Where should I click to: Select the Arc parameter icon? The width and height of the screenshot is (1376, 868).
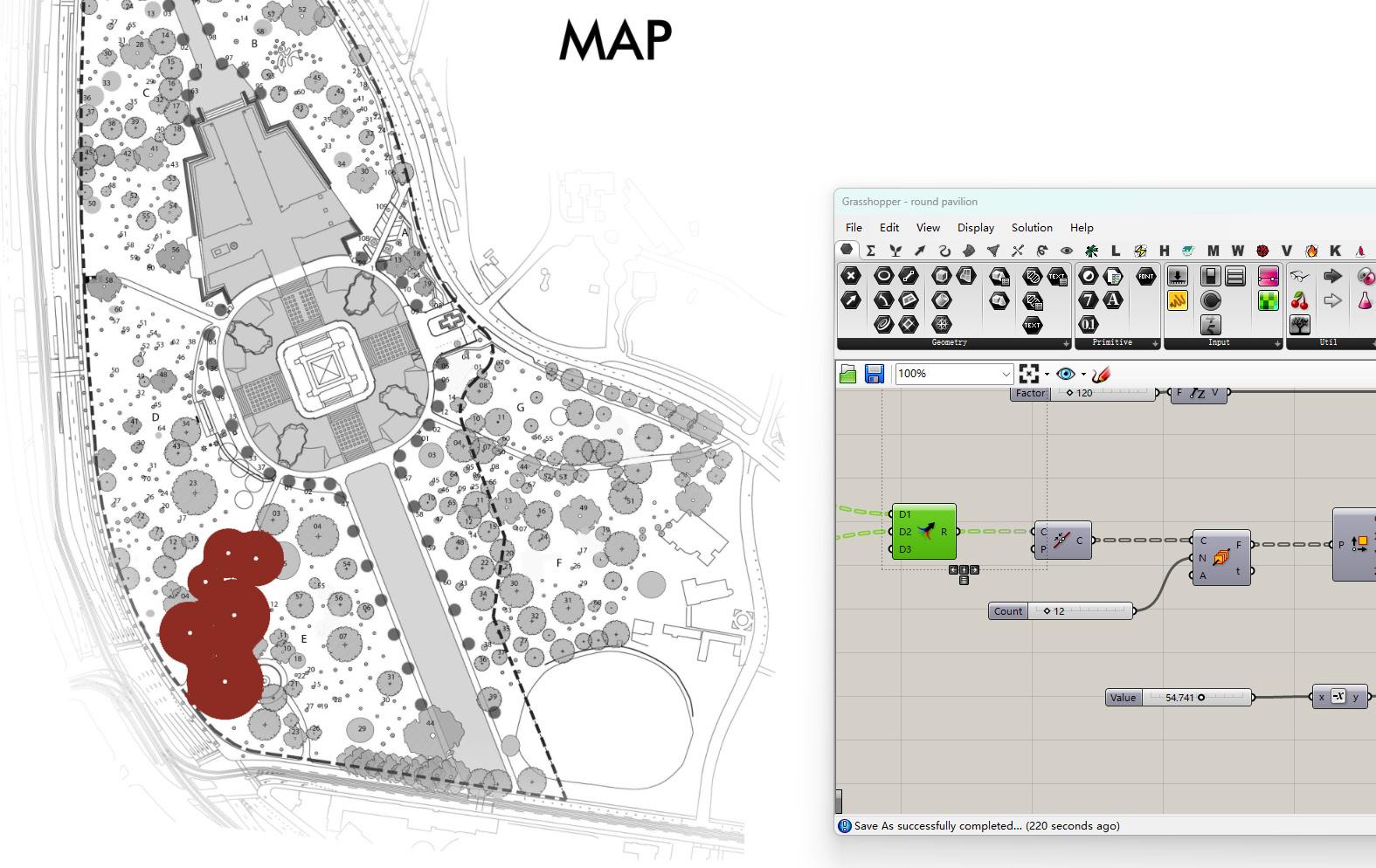point(883,300)
